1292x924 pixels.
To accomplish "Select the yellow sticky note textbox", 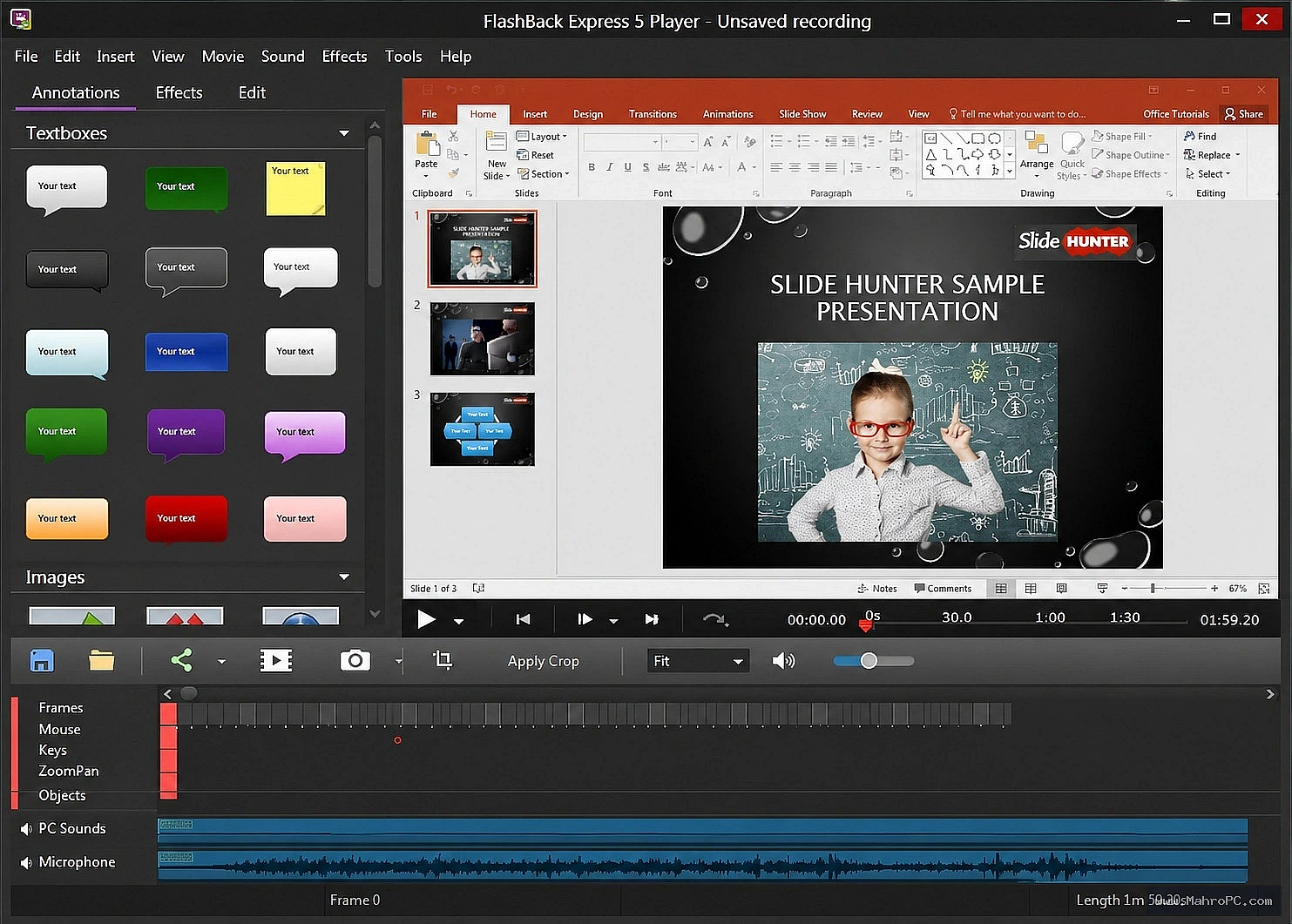I will click(x=296, y=188).
